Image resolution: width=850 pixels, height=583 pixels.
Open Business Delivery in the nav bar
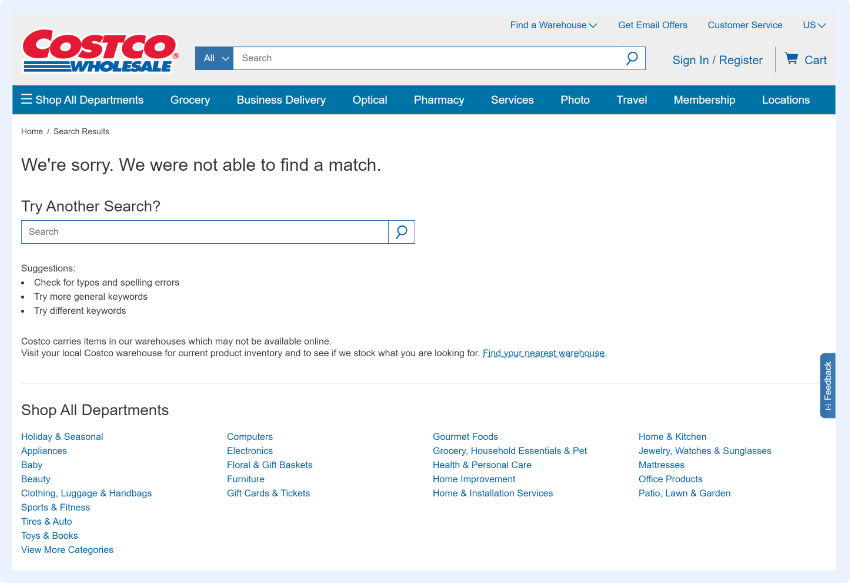click(281, 100)
